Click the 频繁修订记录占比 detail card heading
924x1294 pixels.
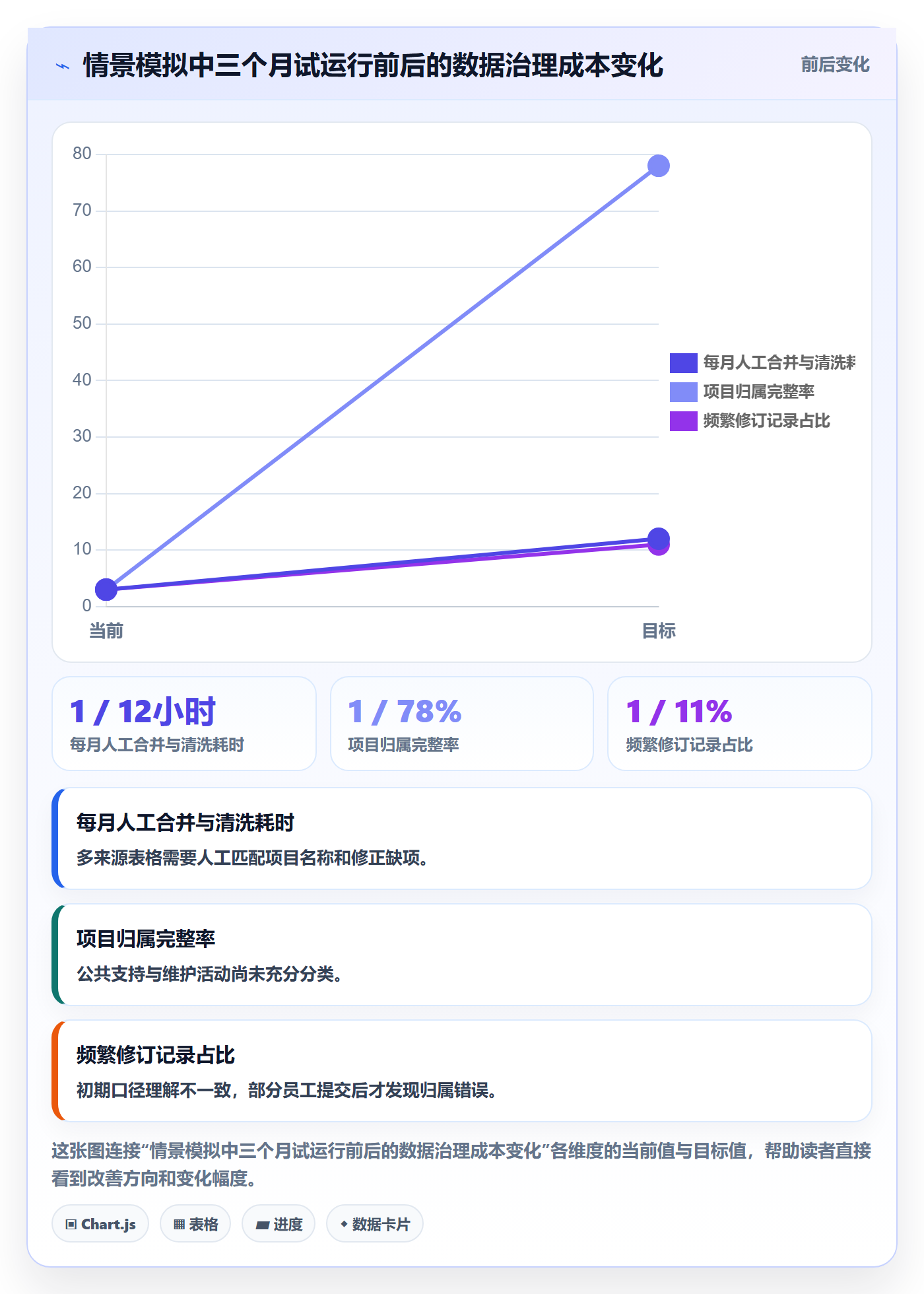[x=156, y=1055]
